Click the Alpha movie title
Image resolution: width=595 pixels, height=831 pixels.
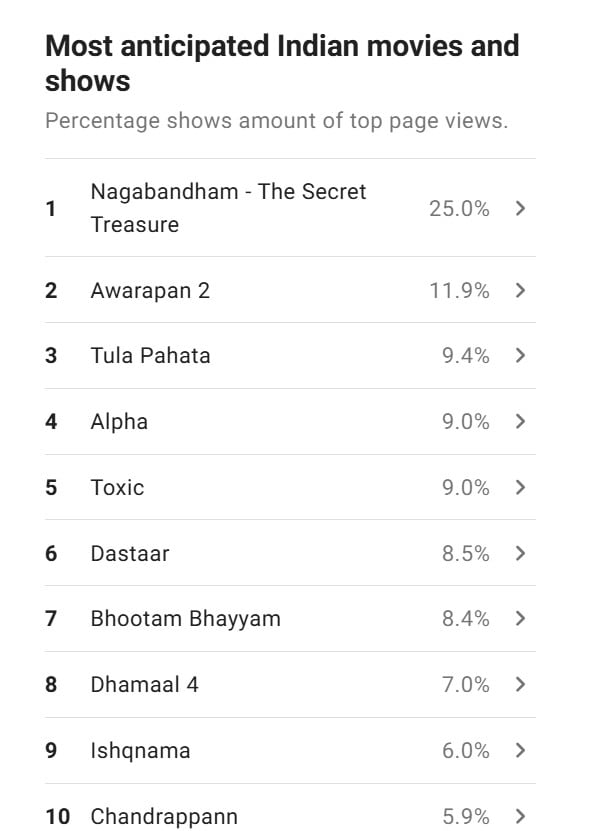pyautogui.click(x=119, y=422)
